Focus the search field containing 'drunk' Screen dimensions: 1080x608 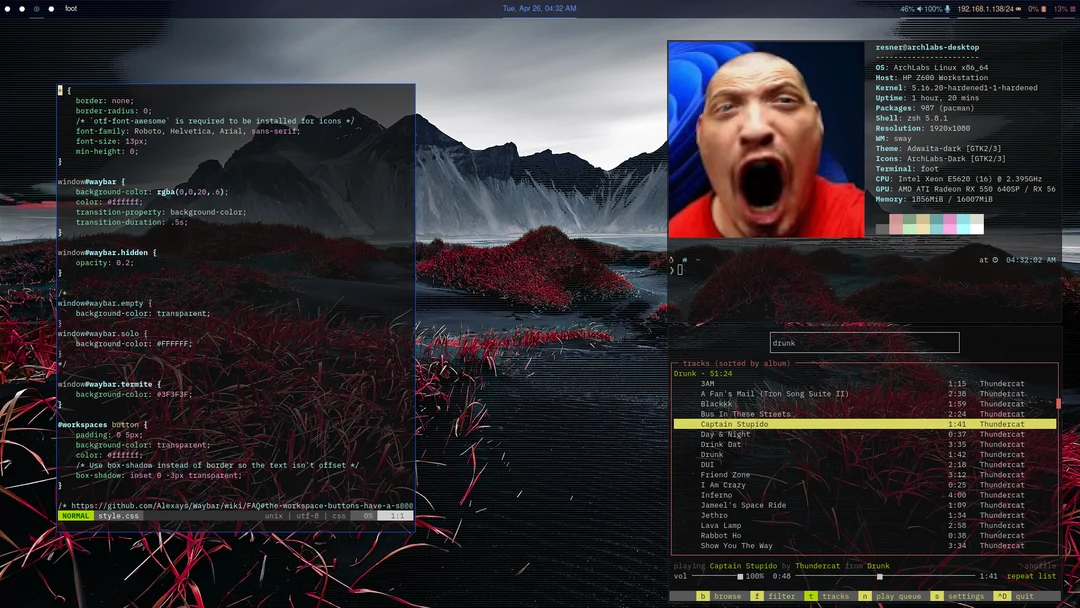pos(864,343)
